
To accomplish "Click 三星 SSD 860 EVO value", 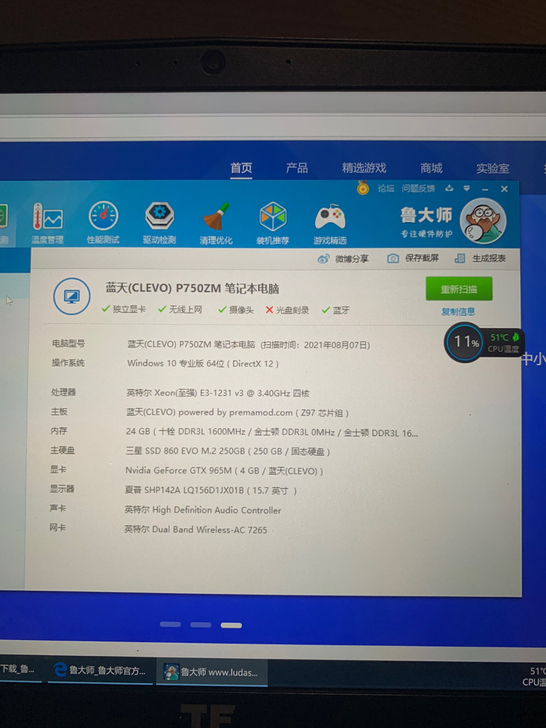I will (x=228, y=451).
